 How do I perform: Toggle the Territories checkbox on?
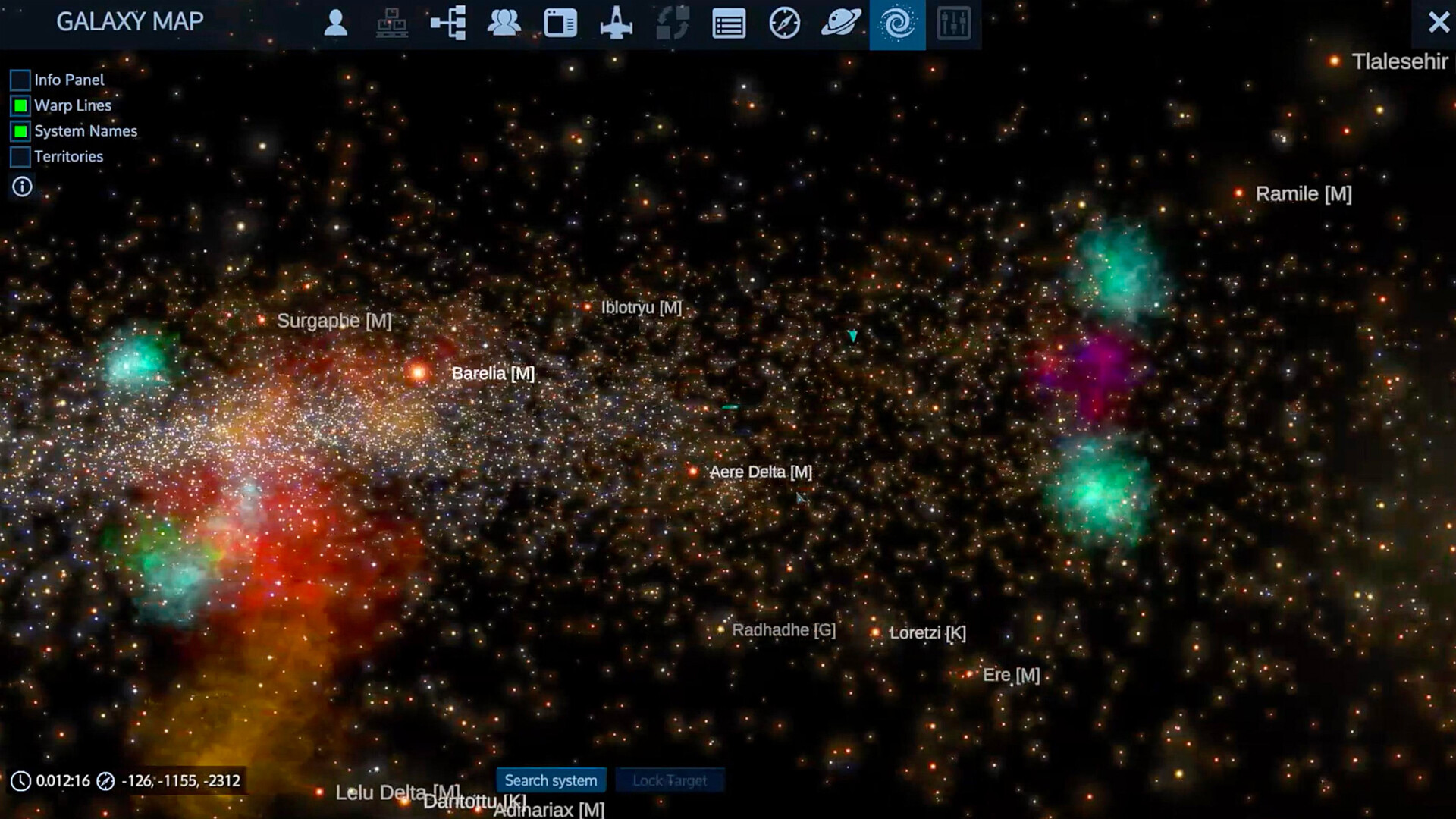19,156
